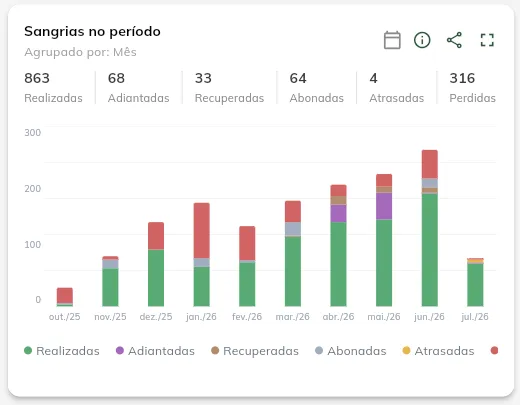The image size is (520, 405).
Task: Click the 300 y-axis label
Action: tap(33, 133)
